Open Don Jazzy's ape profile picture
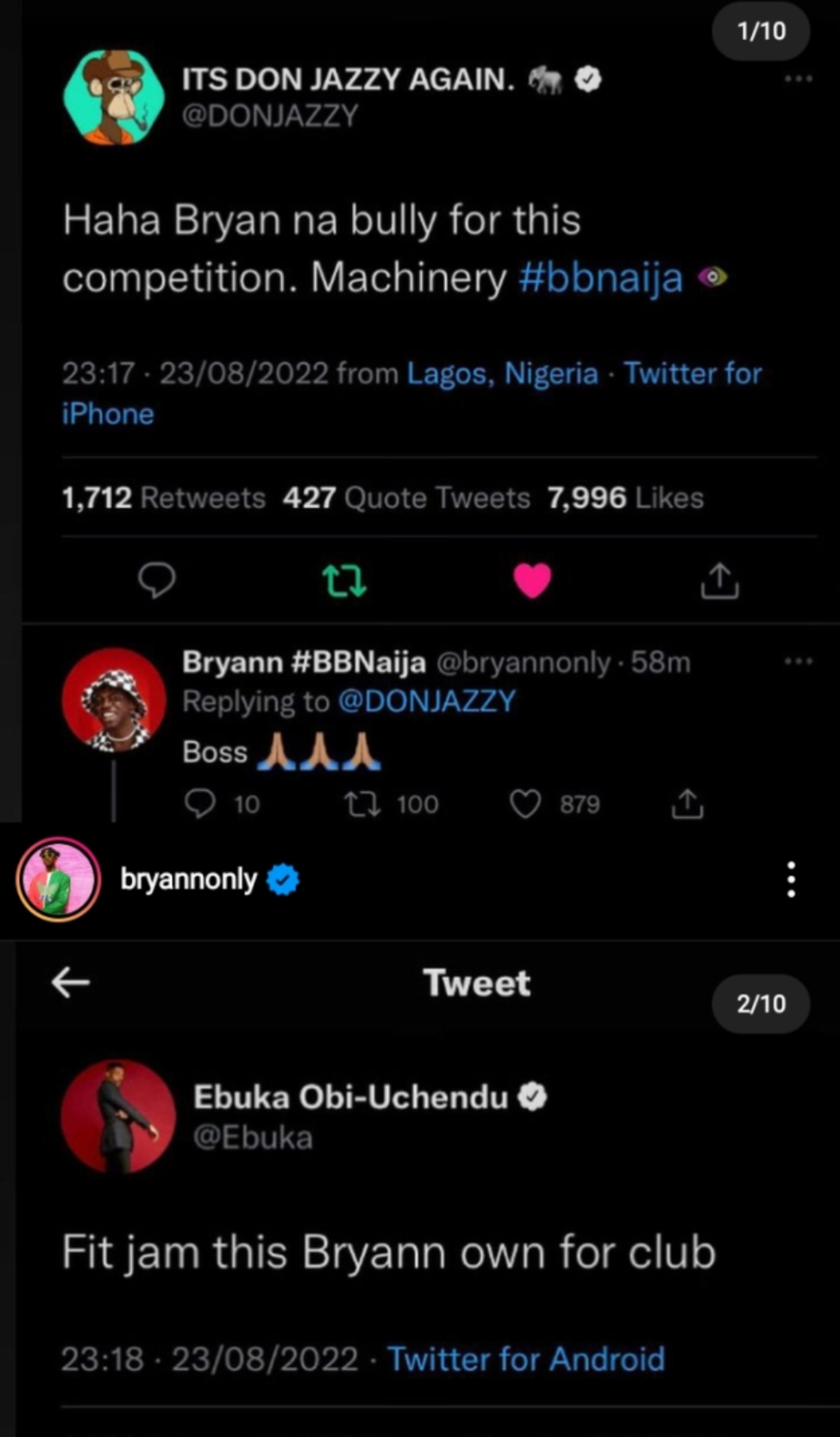 click(114, 97)
